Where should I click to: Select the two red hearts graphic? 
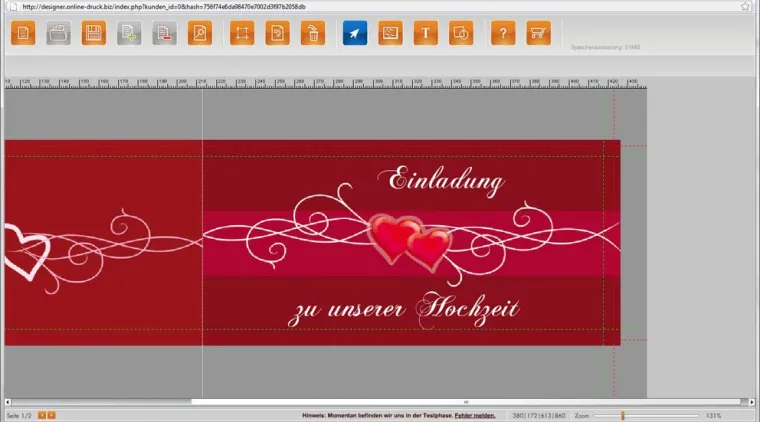410,242
